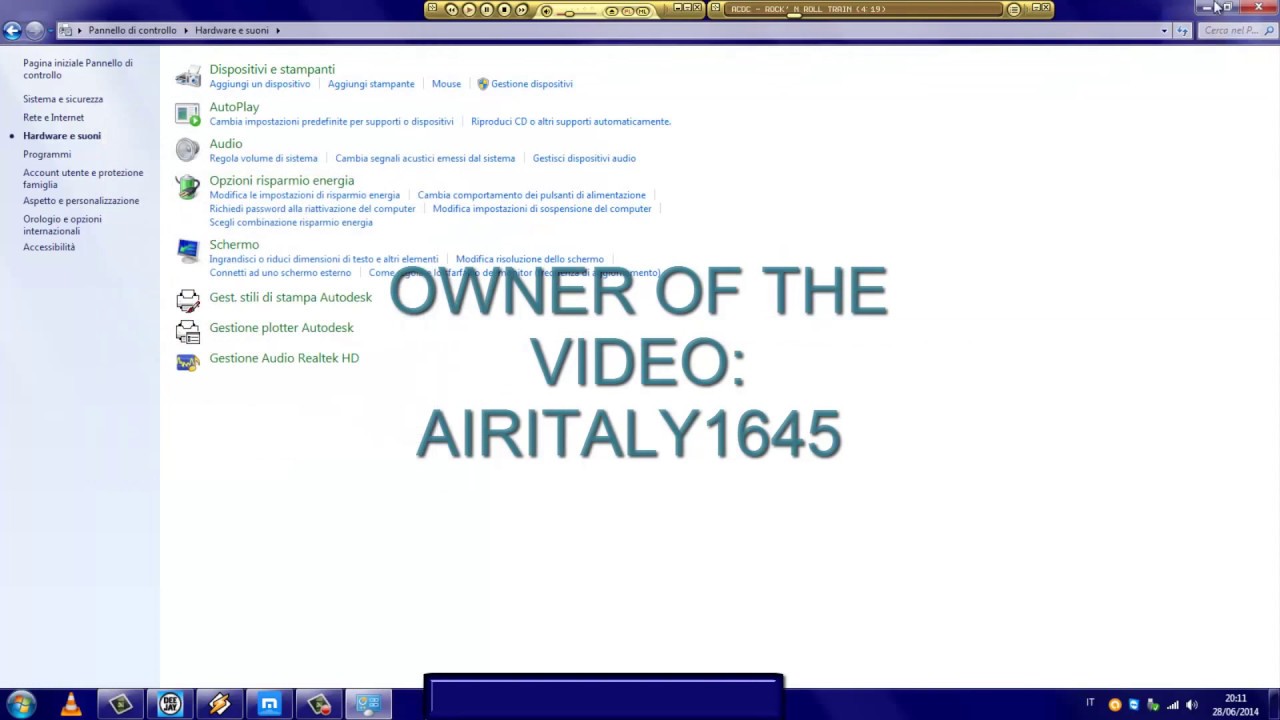Click the Mouse link
The width and height of the screenshot is (1280, 720).
coord(446,84)
